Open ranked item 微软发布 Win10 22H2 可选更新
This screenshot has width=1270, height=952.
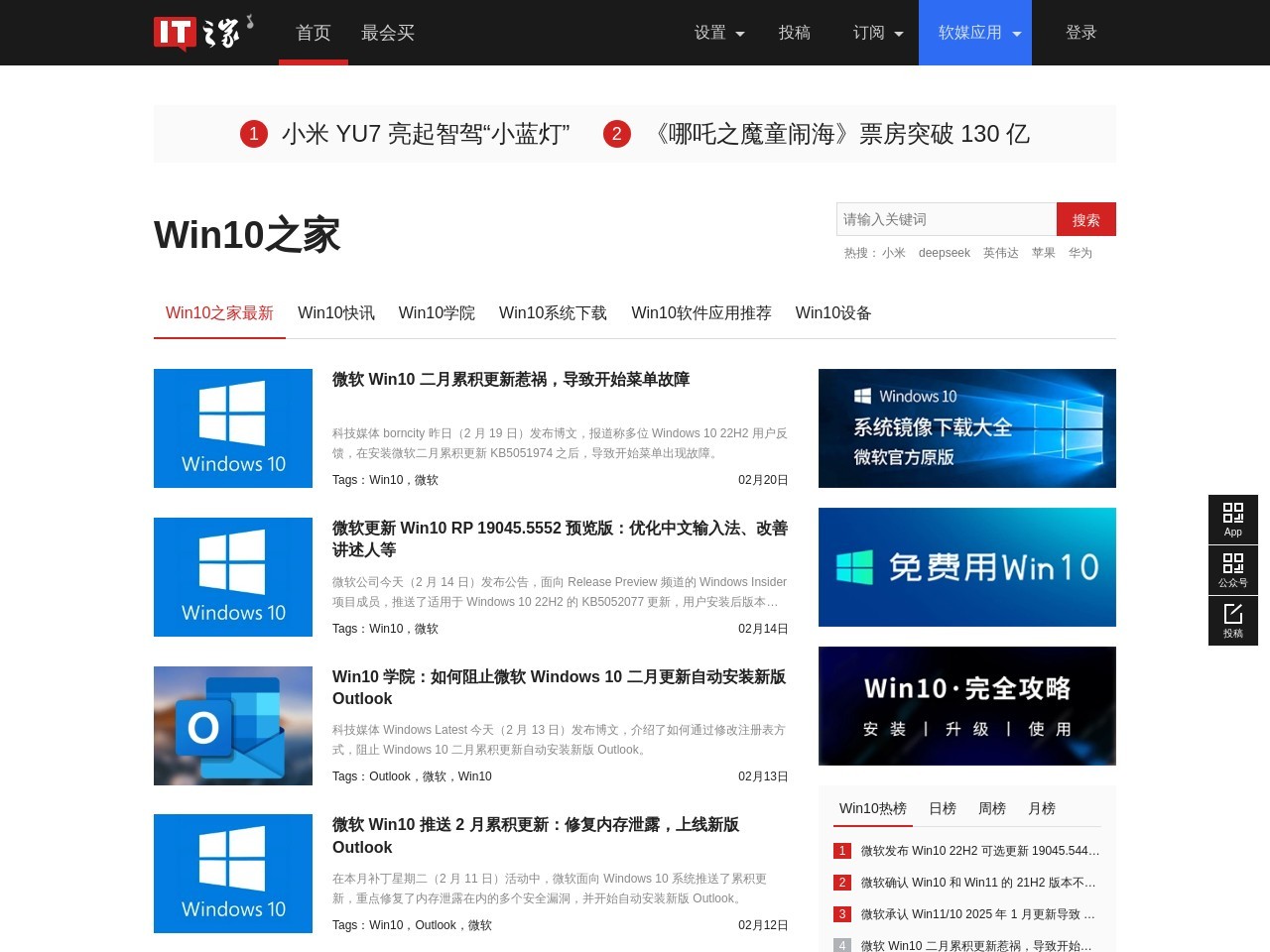(980, 851)
